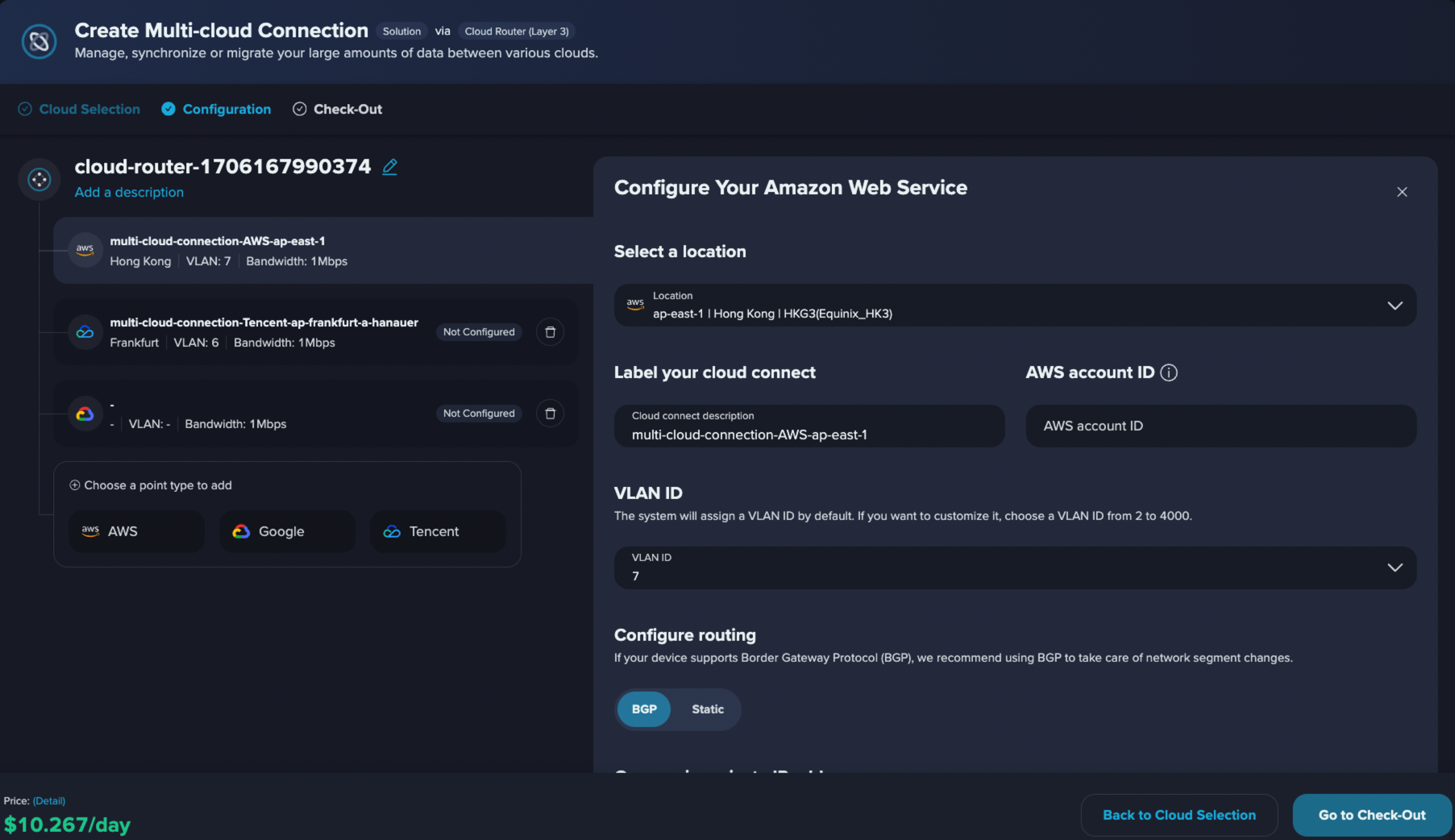Click the Tencent cloud icon in Frankfurt row
The width and height of the screenshot is (1455, 840).
pos(85,331)
